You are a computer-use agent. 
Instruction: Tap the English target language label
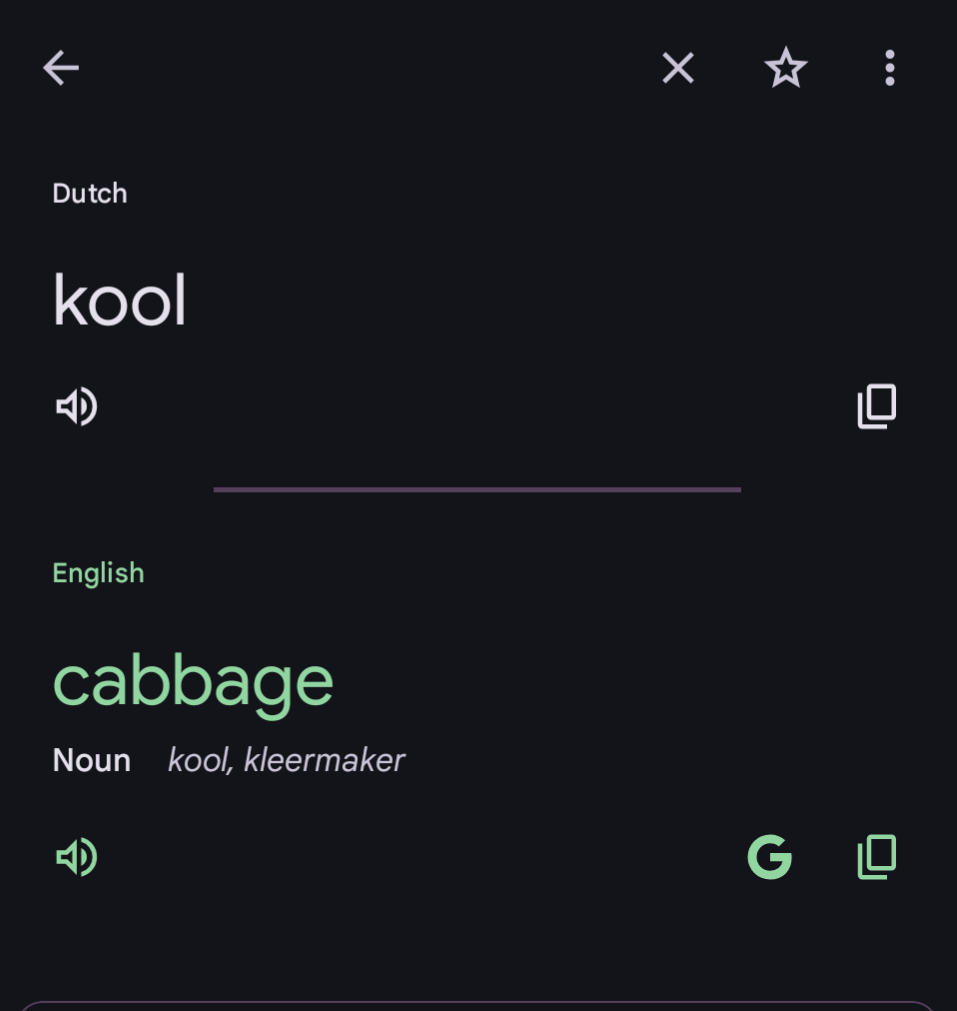98,573
